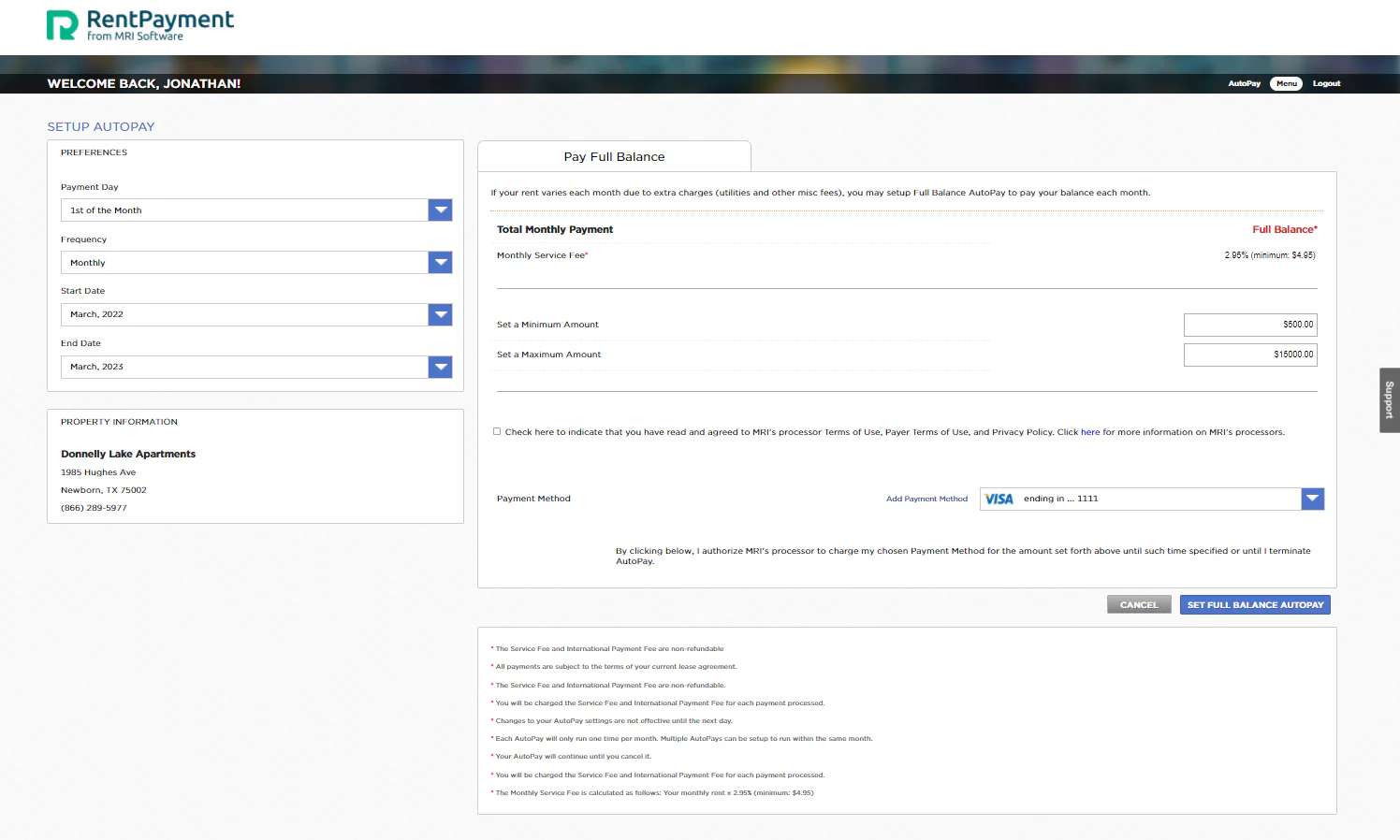
Task: Click Set Full Balance AutoPay button
Action: 1255,605
